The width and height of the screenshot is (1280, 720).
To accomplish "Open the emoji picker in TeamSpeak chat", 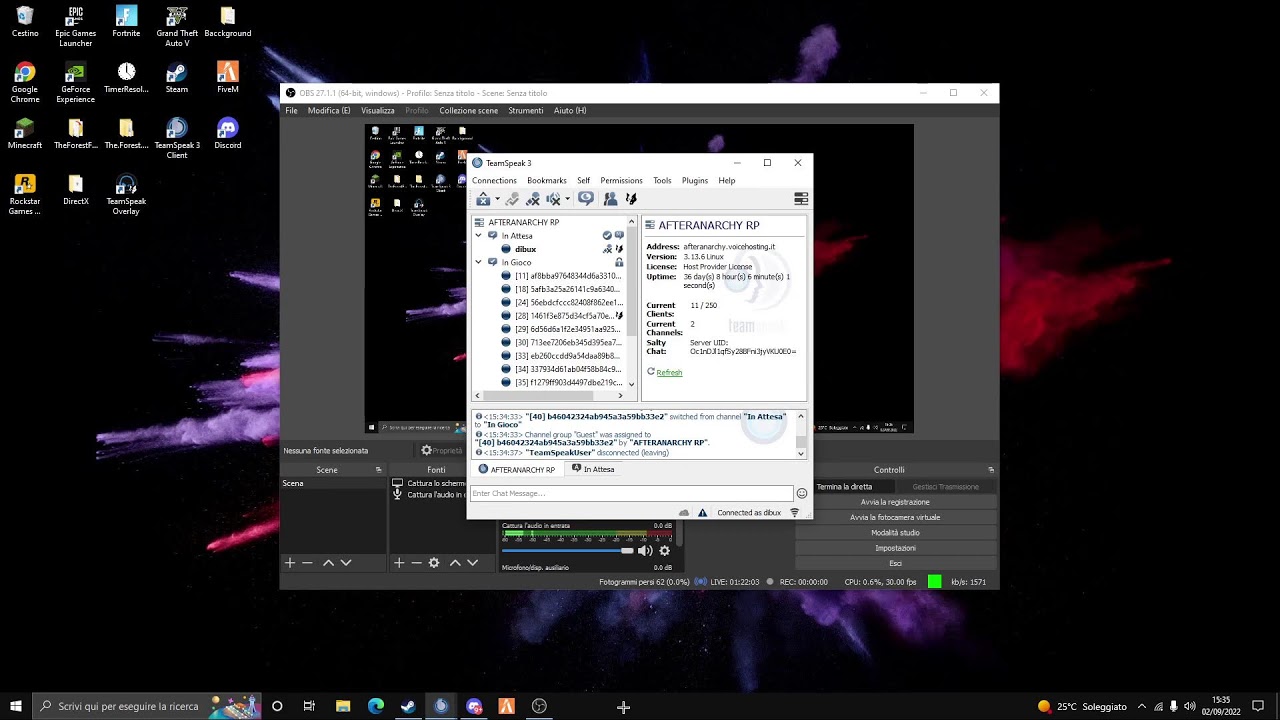I will click(802, 493).
